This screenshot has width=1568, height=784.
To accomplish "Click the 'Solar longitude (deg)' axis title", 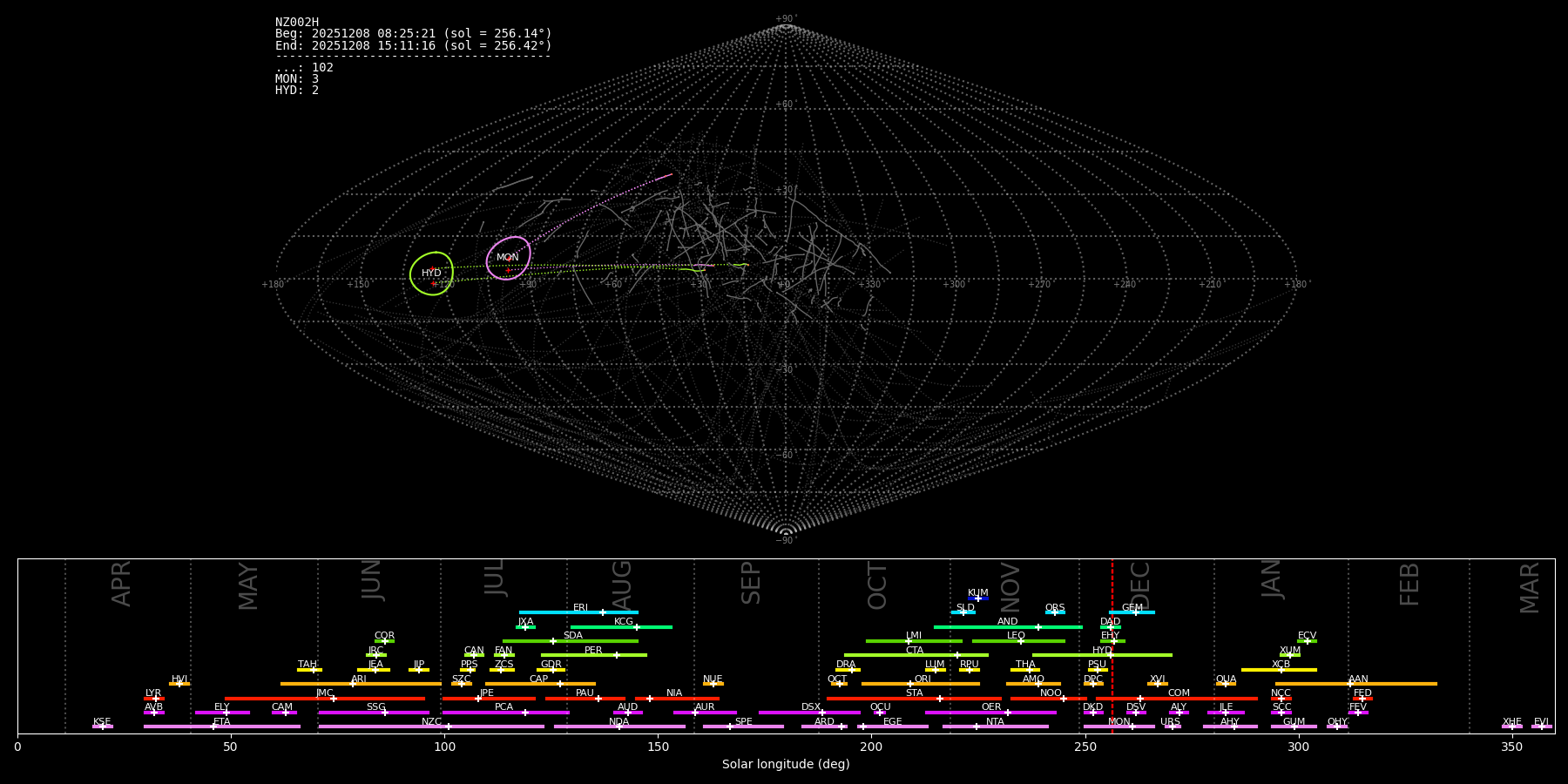I will [x=786, y=765].
